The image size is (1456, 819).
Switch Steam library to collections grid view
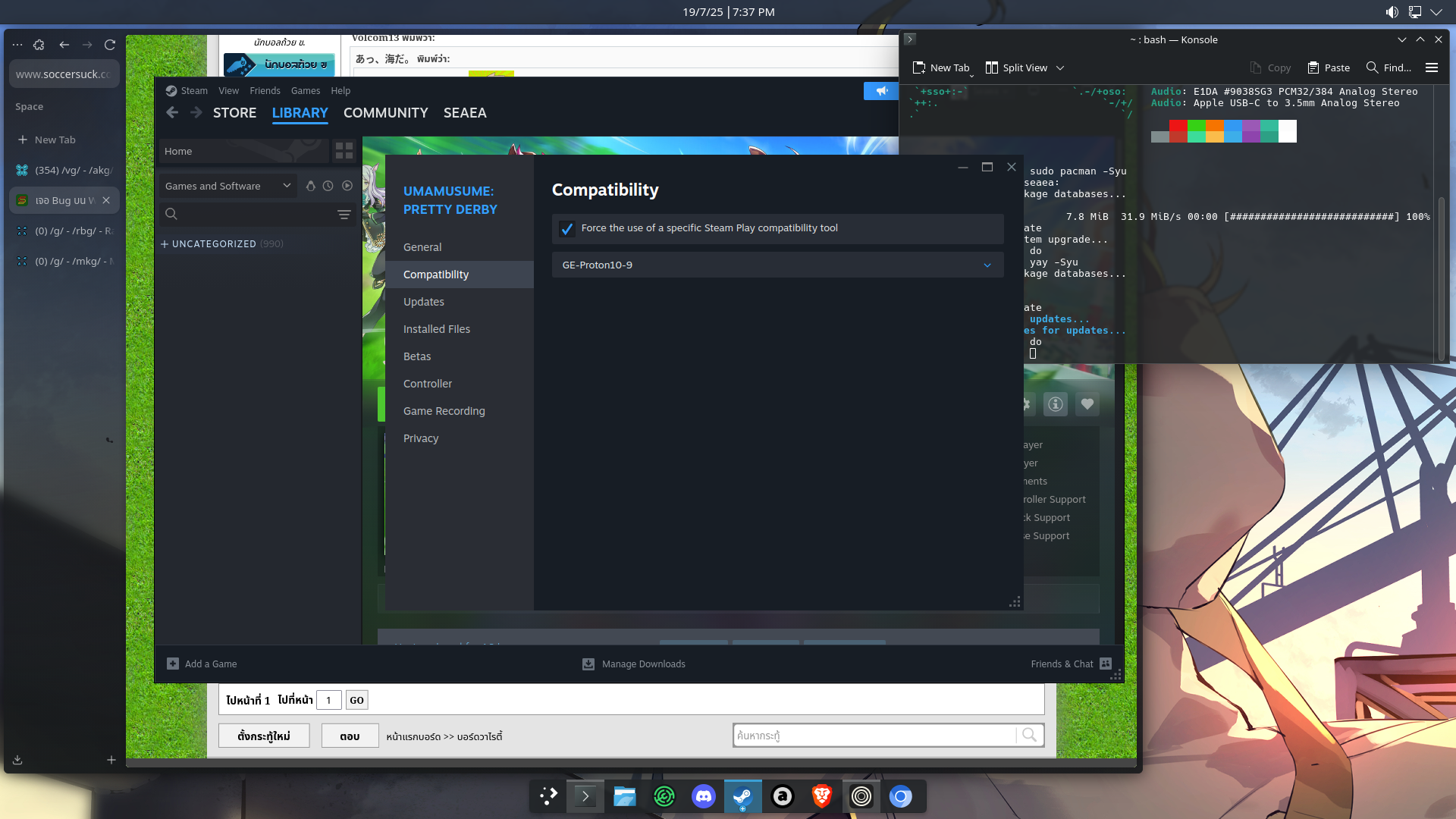pos(344,151)
